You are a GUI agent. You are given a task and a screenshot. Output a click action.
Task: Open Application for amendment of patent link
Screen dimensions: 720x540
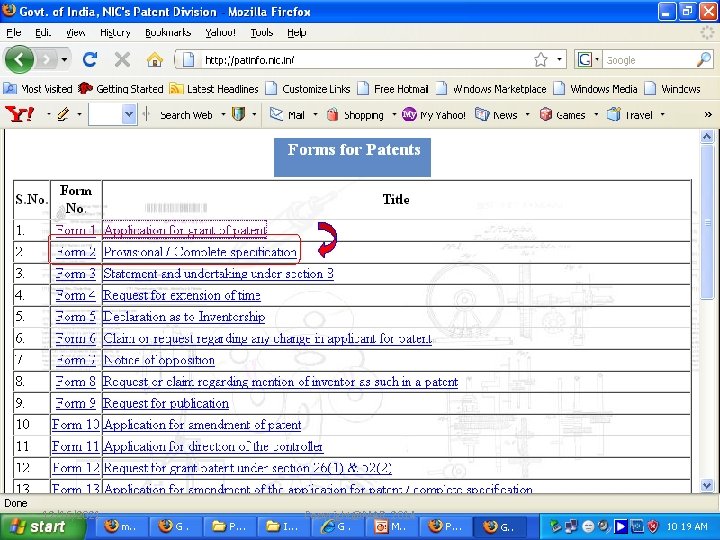click(x=202, y=425)
